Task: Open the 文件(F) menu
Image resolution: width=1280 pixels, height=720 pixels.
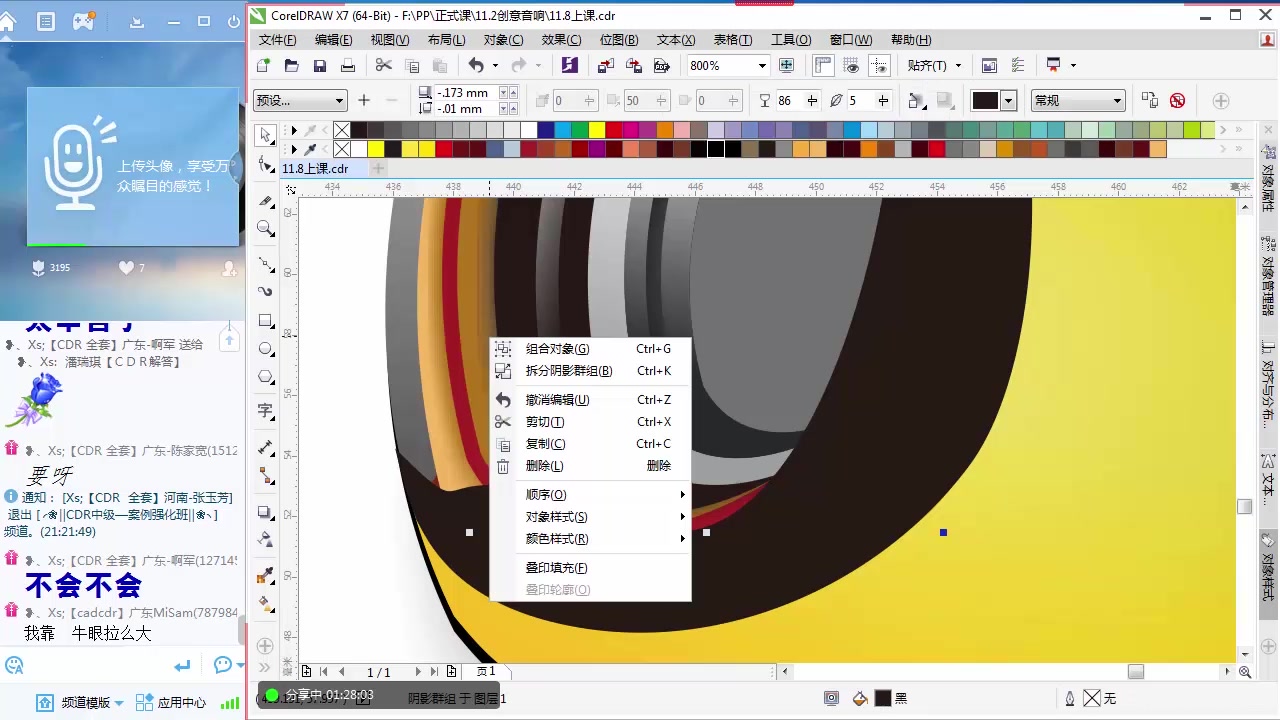Action: point(277,40)
